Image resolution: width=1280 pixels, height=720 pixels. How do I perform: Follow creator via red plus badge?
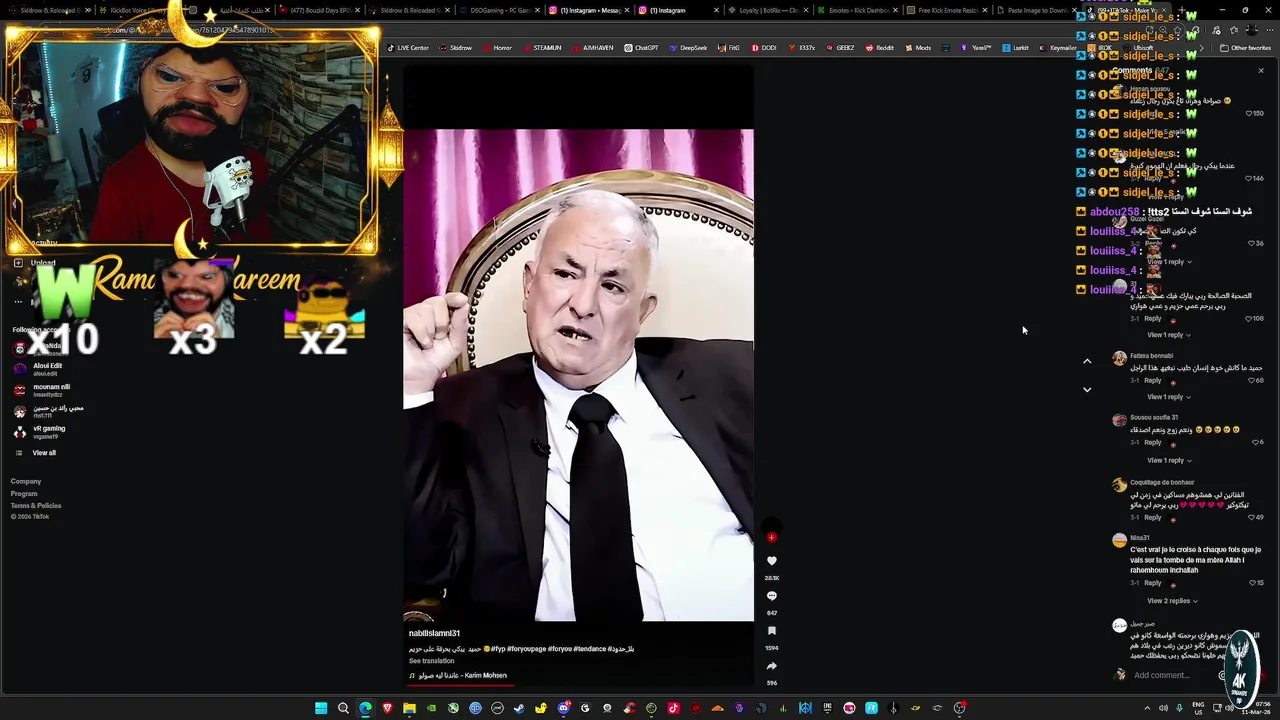coord(771,538)
